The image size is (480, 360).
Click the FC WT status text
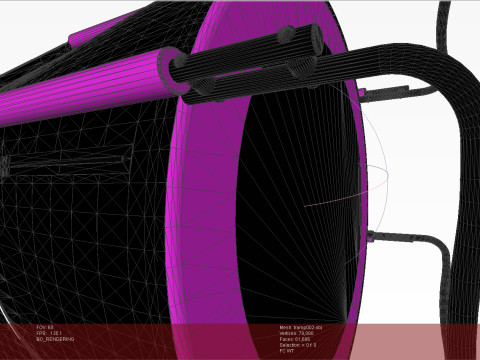click(x=287, y=351)
